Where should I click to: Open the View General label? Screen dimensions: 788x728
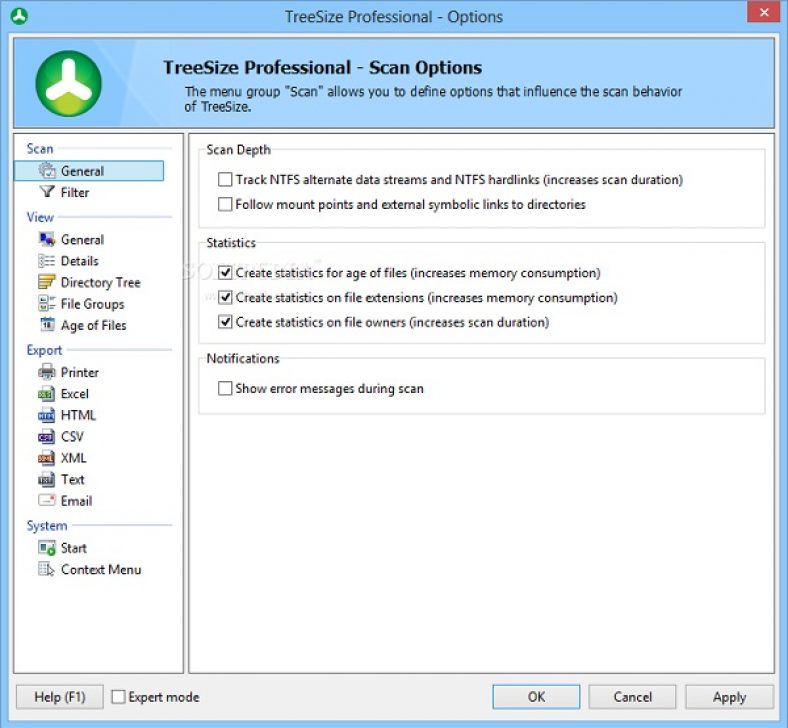click(x=82, y=239)
